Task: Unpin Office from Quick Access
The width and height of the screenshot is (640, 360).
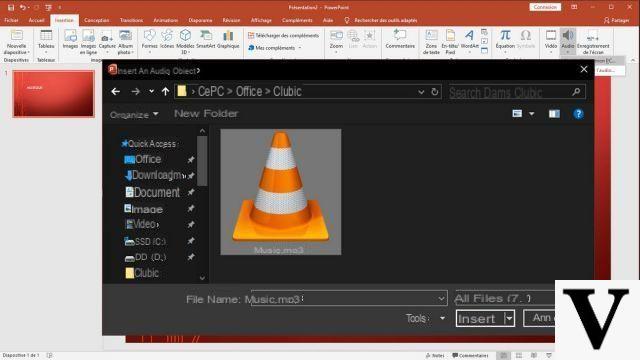Action: [x=191, y=160]
